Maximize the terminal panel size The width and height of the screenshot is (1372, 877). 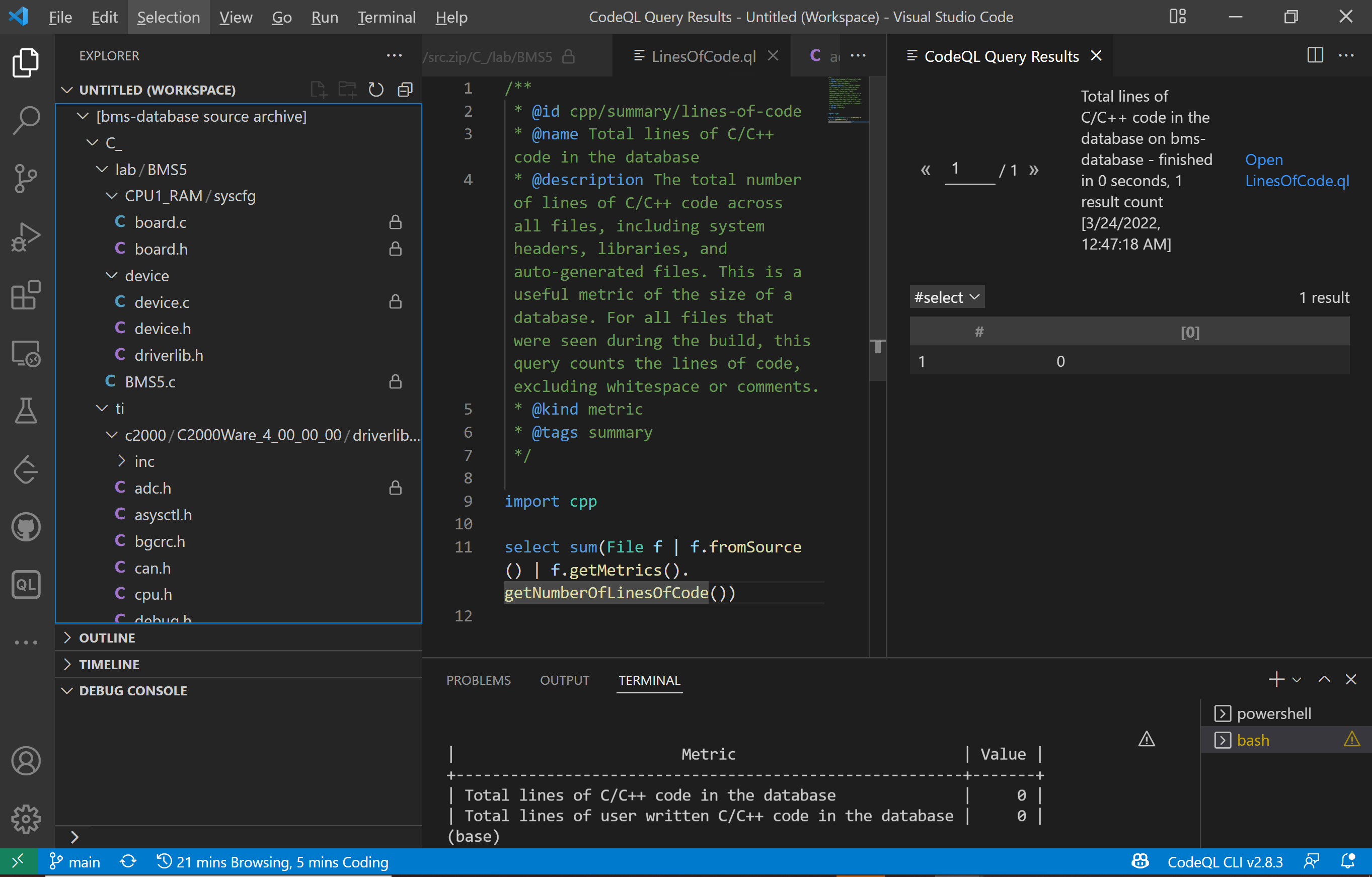1325,679
